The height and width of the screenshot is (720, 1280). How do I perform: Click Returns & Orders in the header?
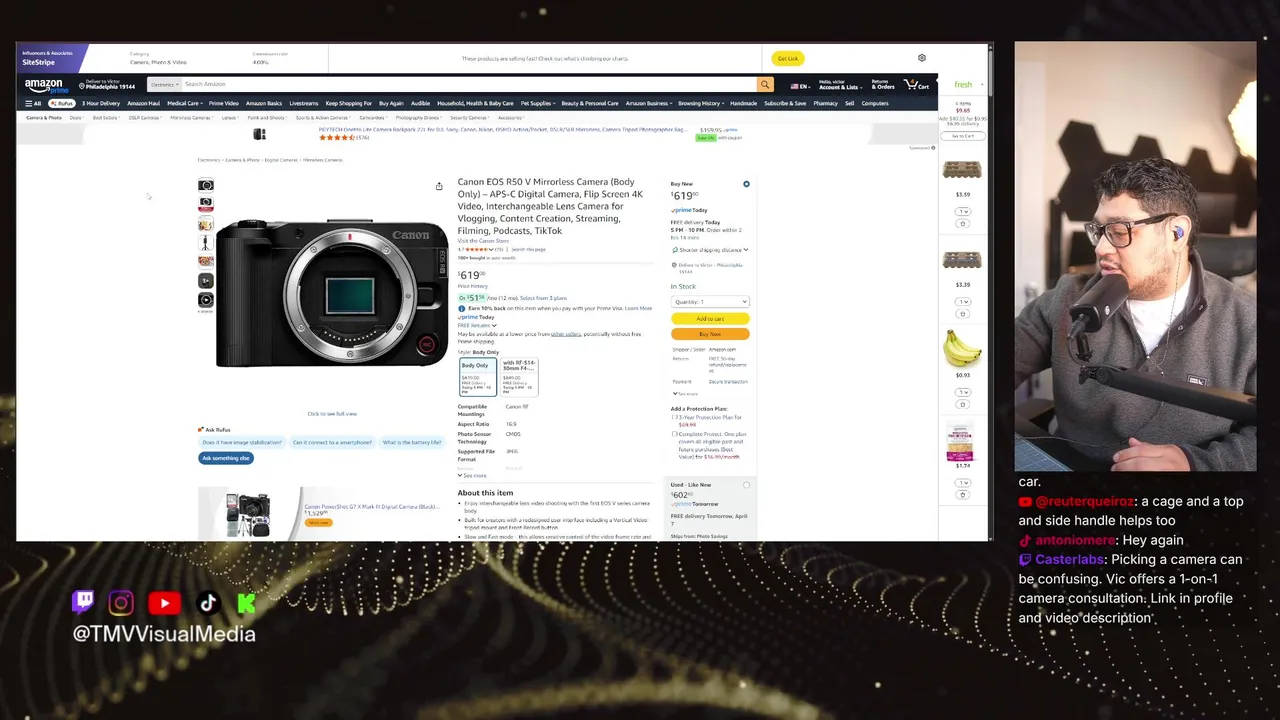click(x=882, y=85)
